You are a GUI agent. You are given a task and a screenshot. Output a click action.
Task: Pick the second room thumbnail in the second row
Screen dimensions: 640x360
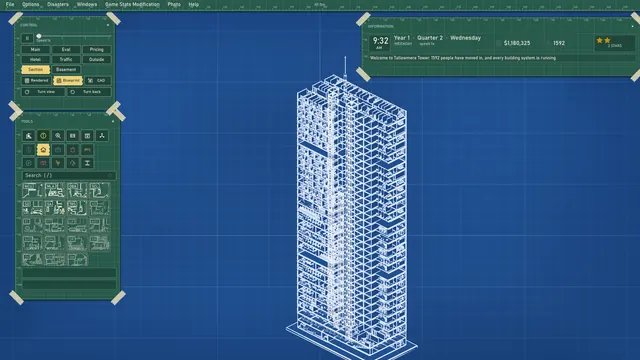pyautogui.click(x=55, y=208)
